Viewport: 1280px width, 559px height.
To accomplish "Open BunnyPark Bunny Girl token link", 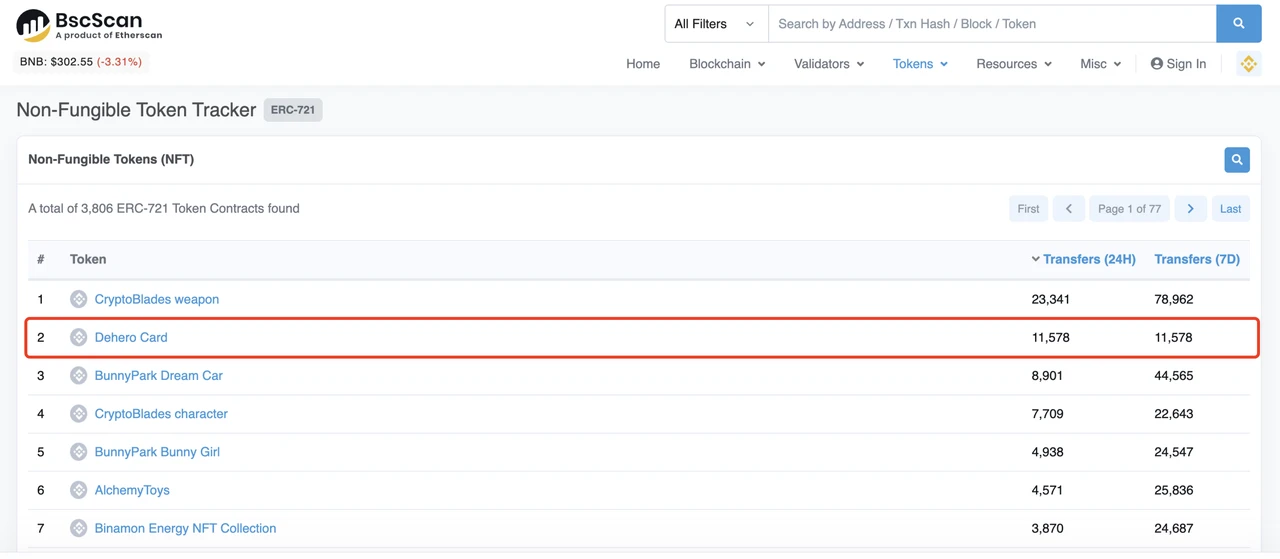I will click(157, 452).
